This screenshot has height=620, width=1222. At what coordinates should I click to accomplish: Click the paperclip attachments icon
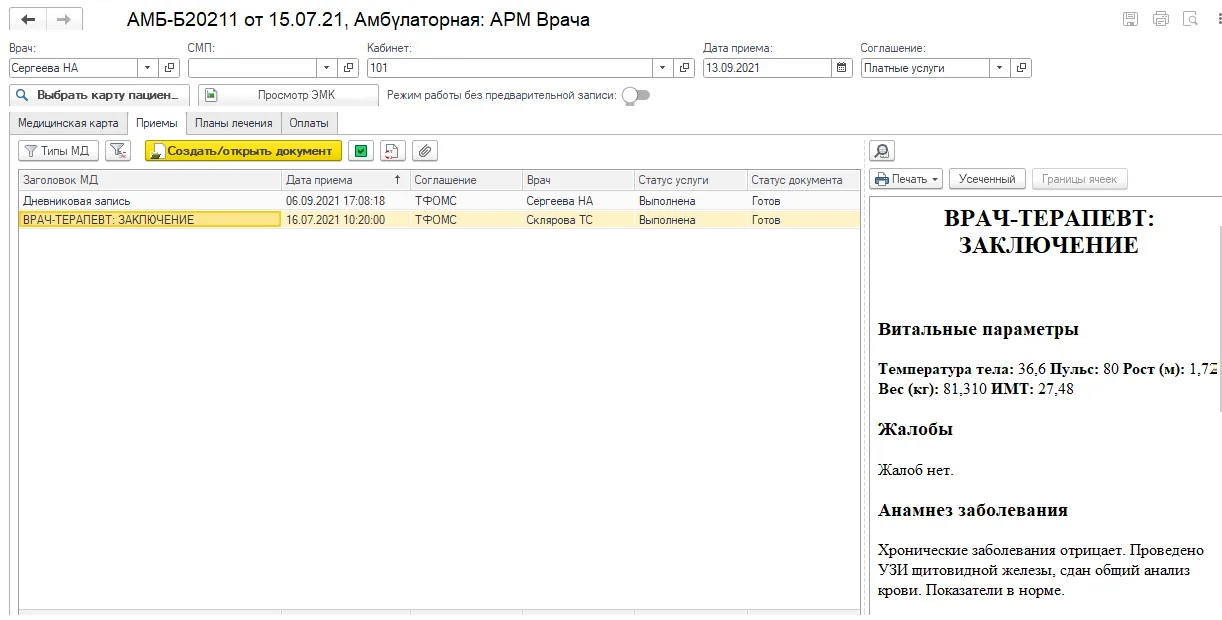click(425, 151)
